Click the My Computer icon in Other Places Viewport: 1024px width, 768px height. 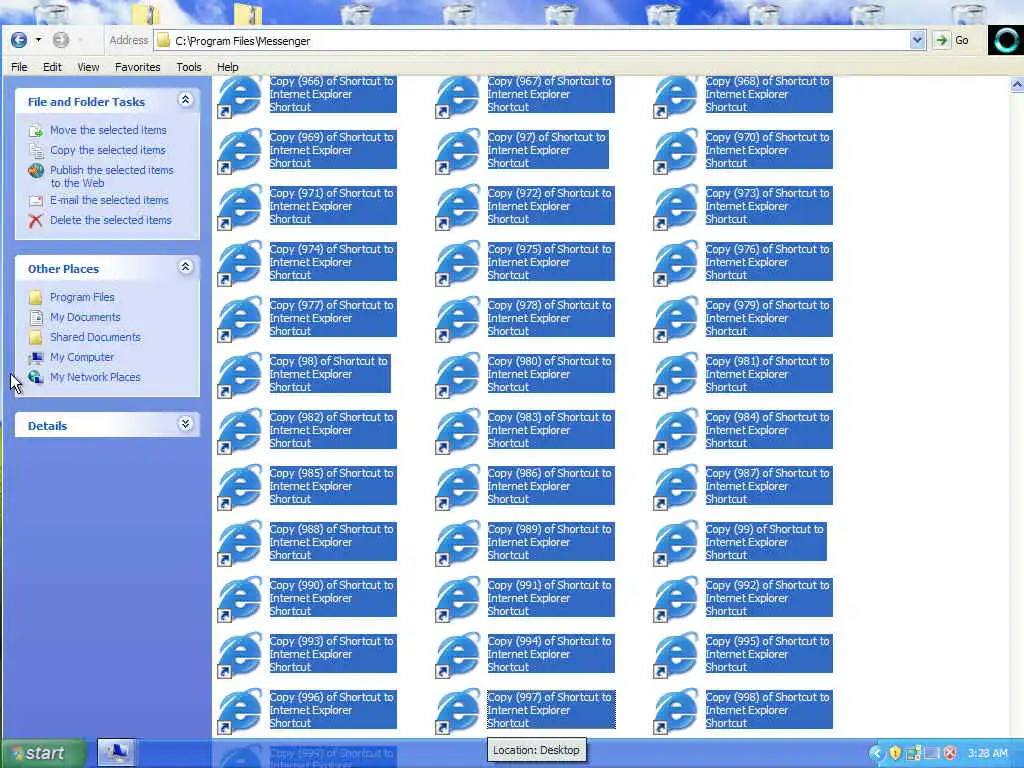[35, 357]
